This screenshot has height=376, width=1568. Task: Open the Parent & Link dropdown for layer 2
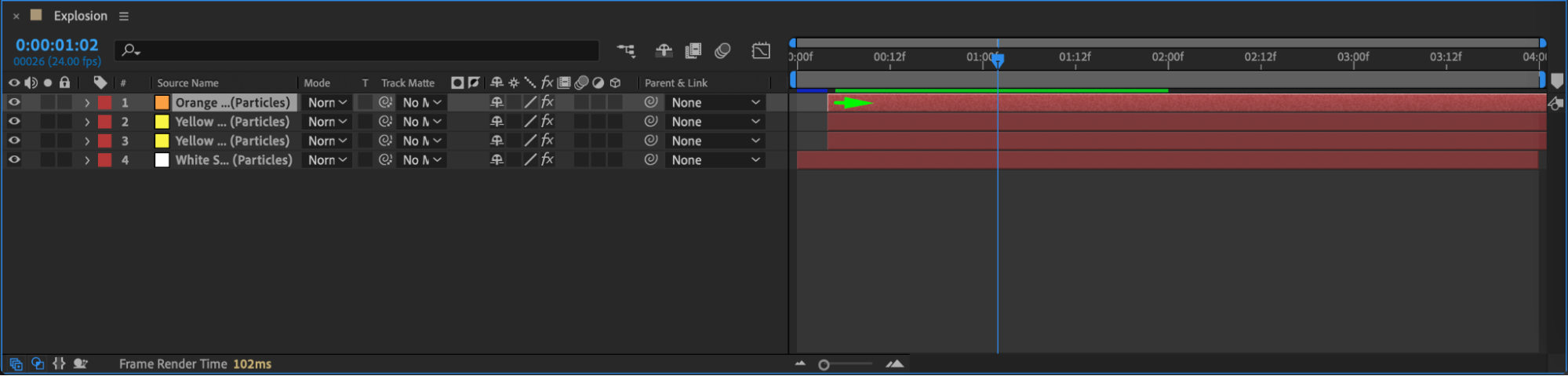click(x=715, y=122)
